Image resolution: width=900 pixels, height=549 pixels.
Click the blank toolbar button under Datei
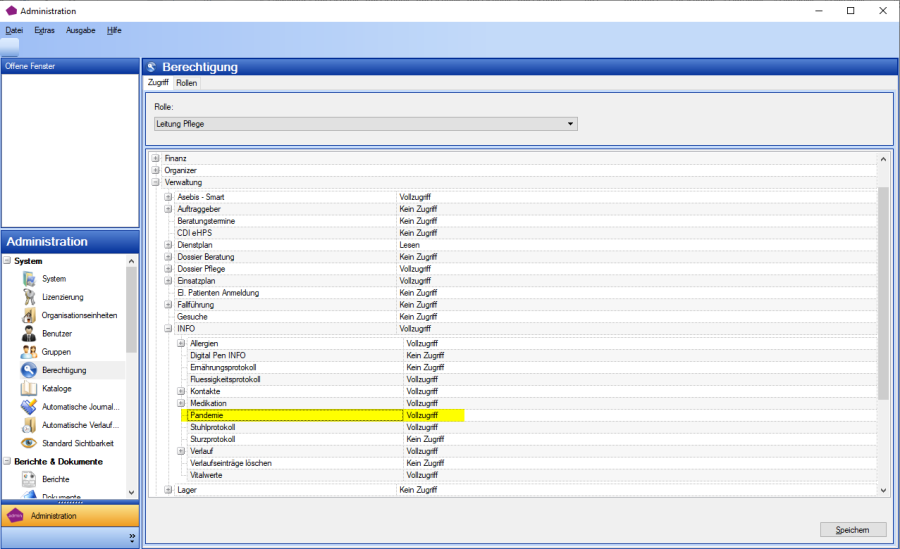click(10, 47)
